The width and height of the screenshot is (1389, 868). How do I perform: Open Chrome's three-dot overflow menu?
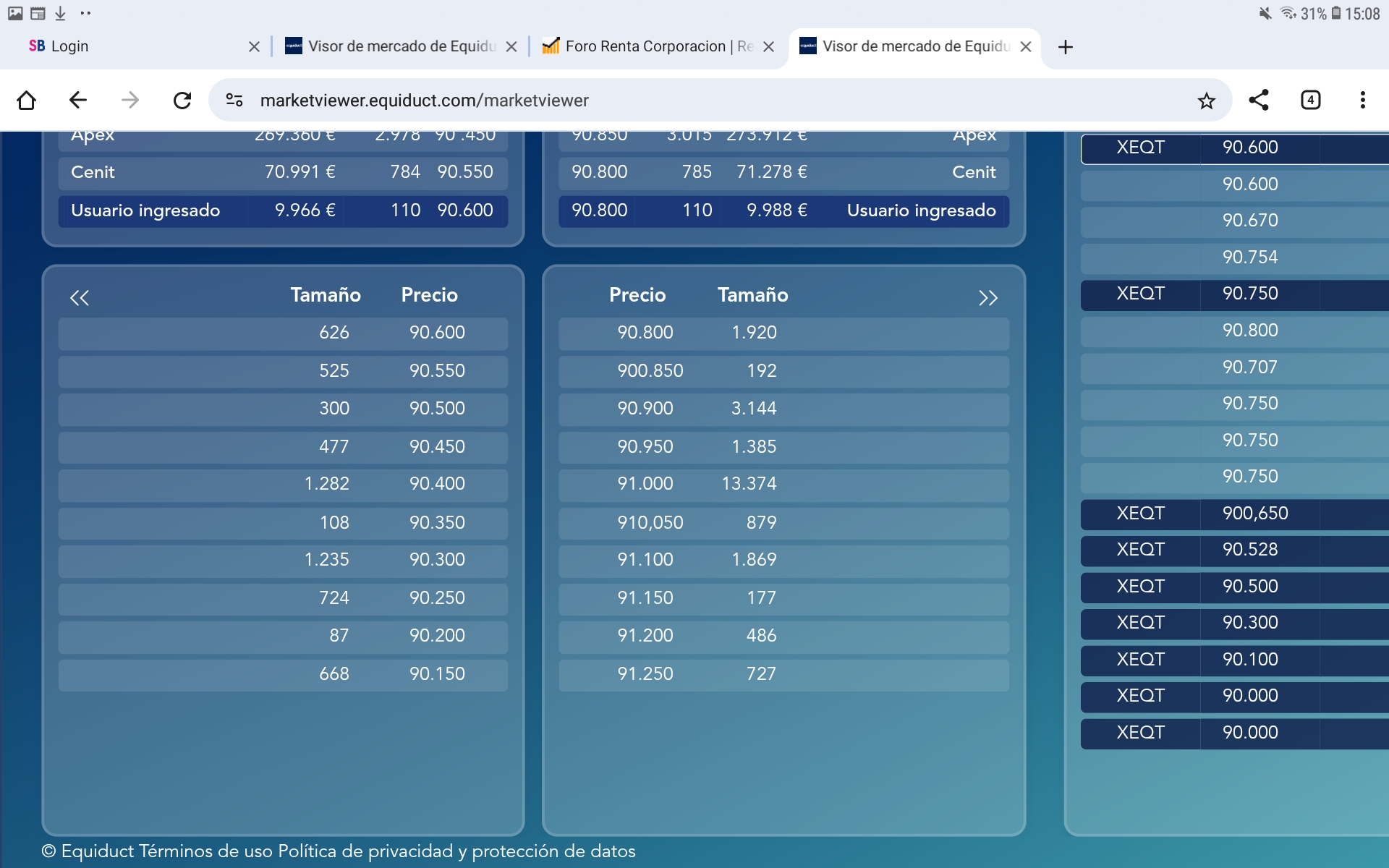pyautogui.click(x=1363, y=100)
